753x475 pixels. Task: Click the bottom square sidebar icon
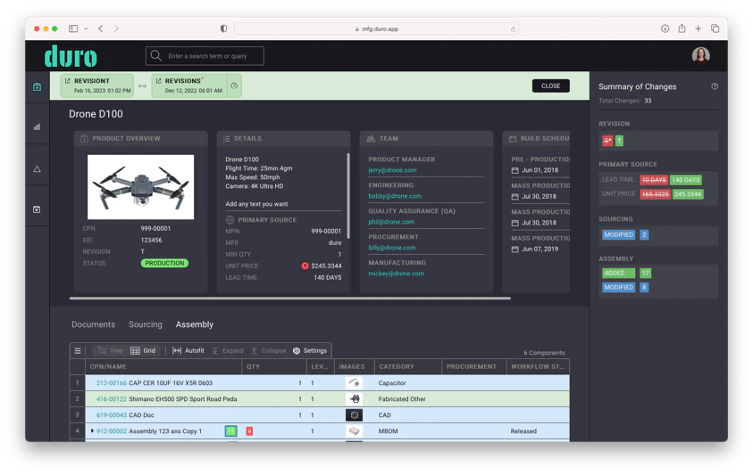(37, 209)
